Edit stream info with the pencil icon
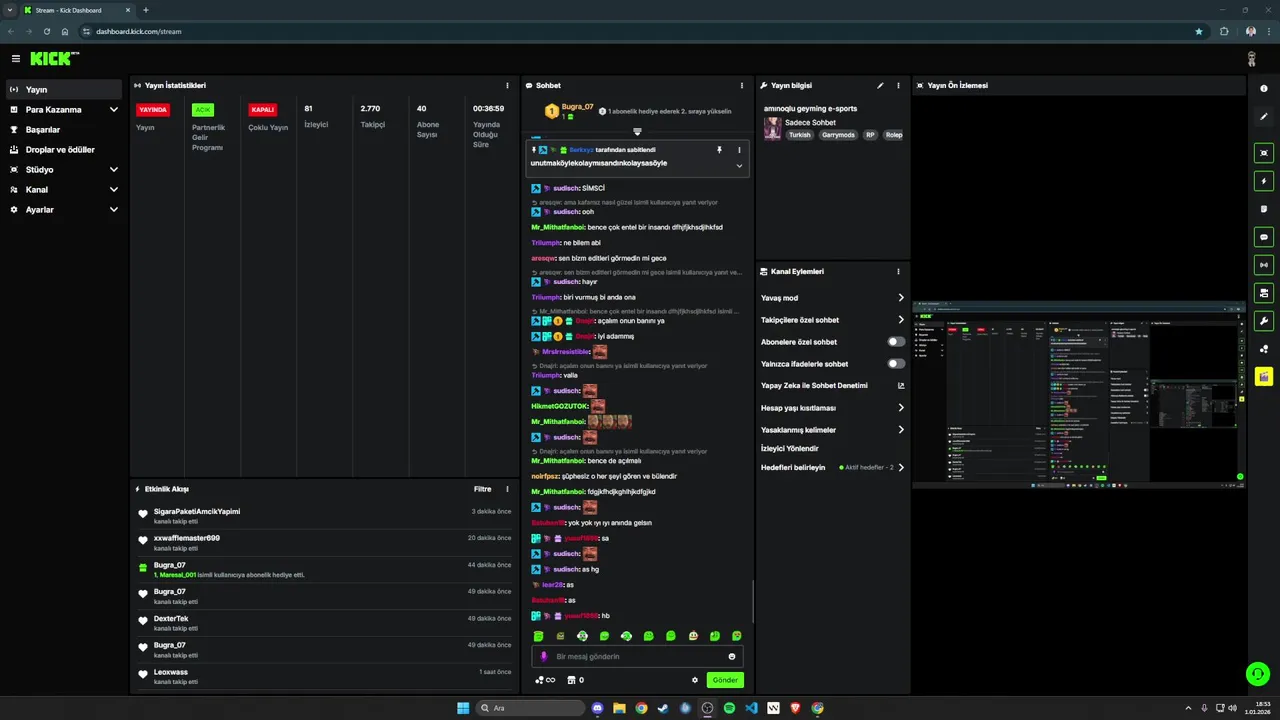Image resolution: width=1280 pixels, height=720 pixels. (x=880, y=85)
